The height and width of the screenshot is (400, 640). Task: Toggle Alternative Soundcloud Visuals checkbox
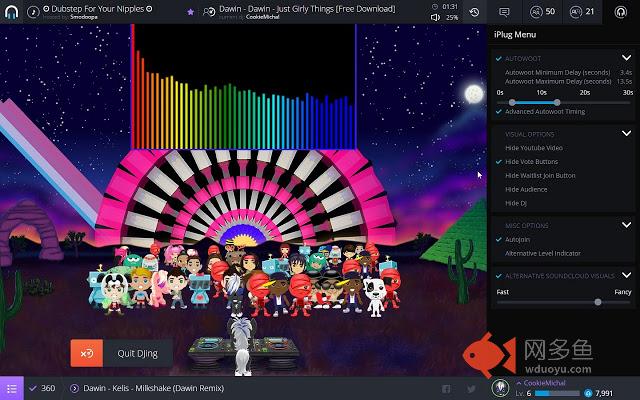(x=498, y=276)
